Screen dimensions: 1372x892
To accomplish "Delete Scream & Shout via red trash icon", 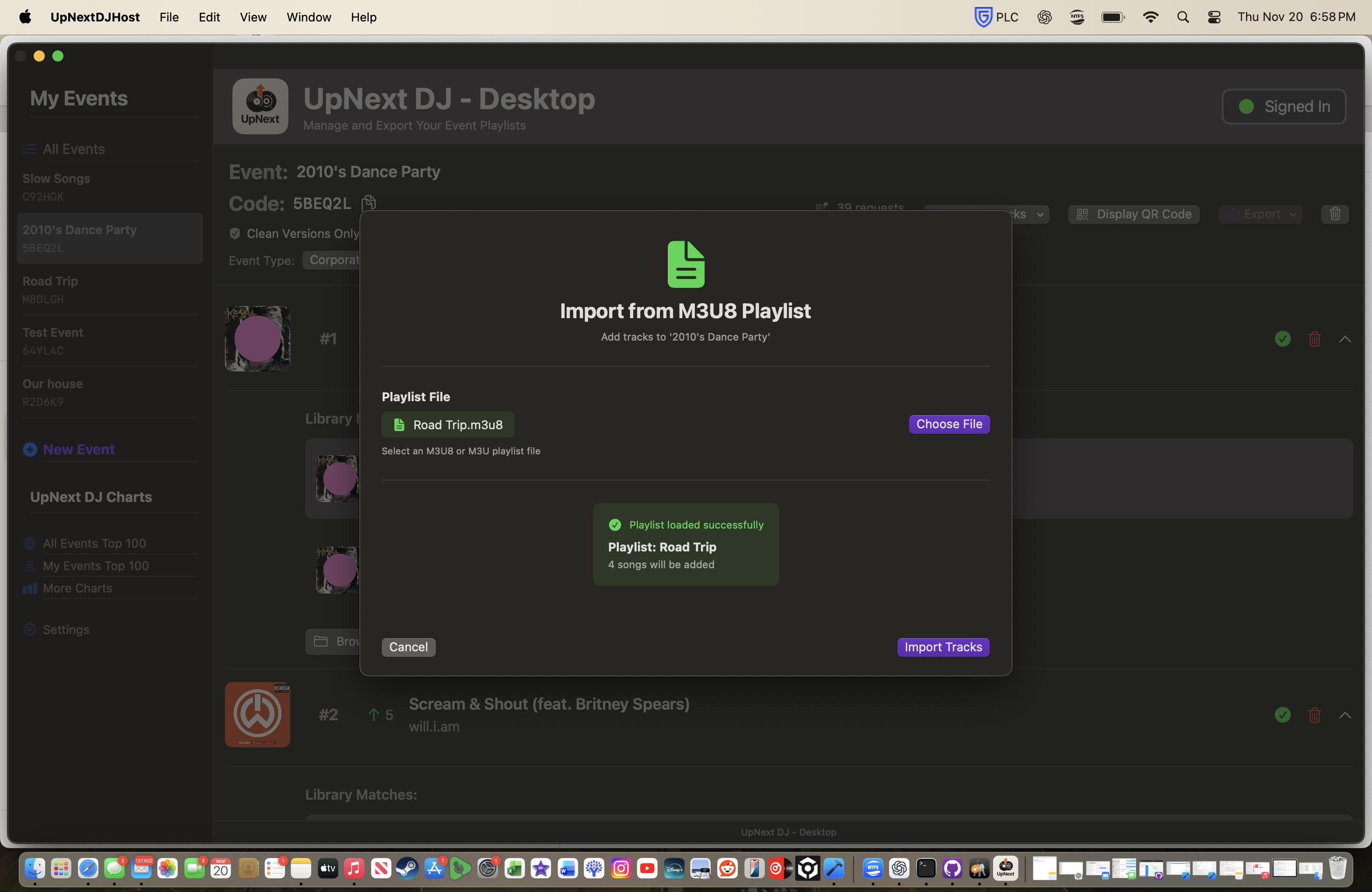I will coord(1314,715).
